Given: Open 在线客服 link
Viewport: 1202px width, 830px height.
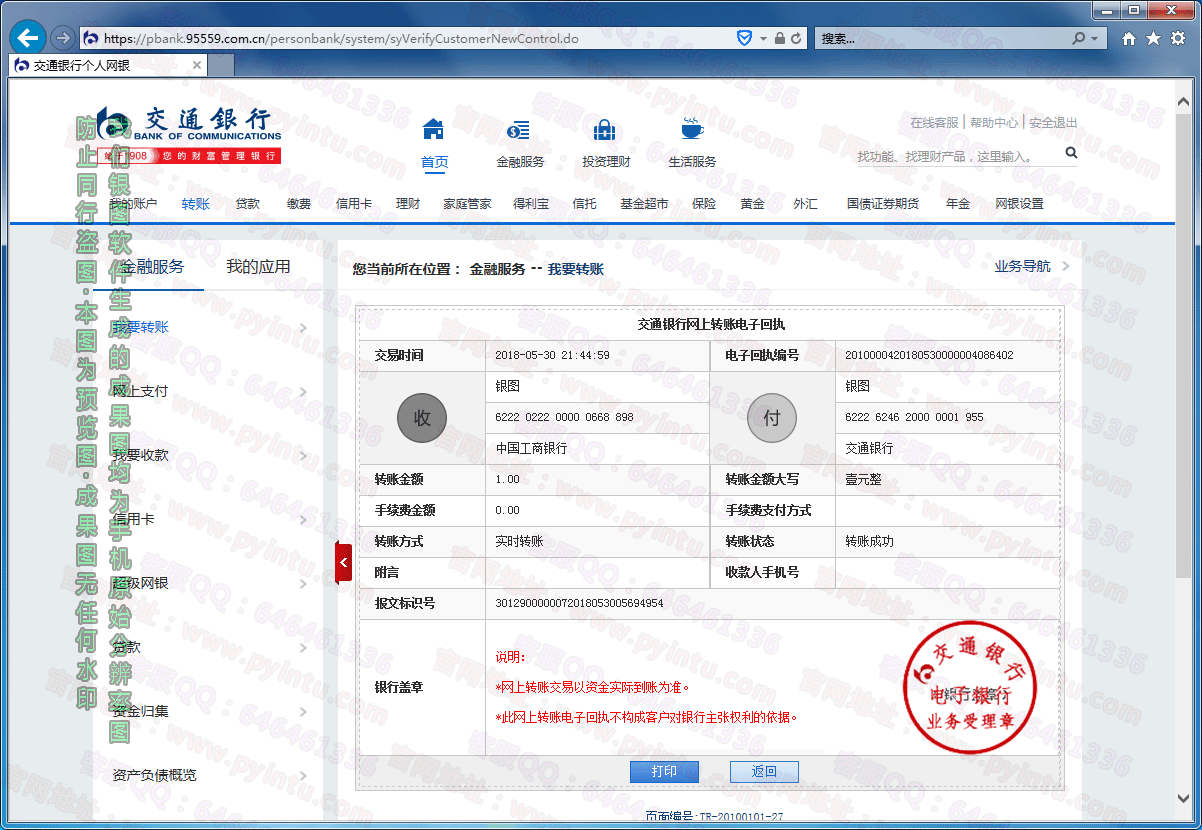Looking at the screenshot, I should click(x=934, y=123).
